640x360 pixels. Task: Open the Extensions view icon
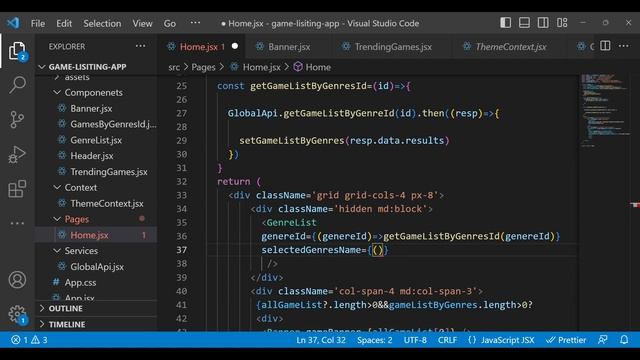pyautogui.click(x=17, y=189)
